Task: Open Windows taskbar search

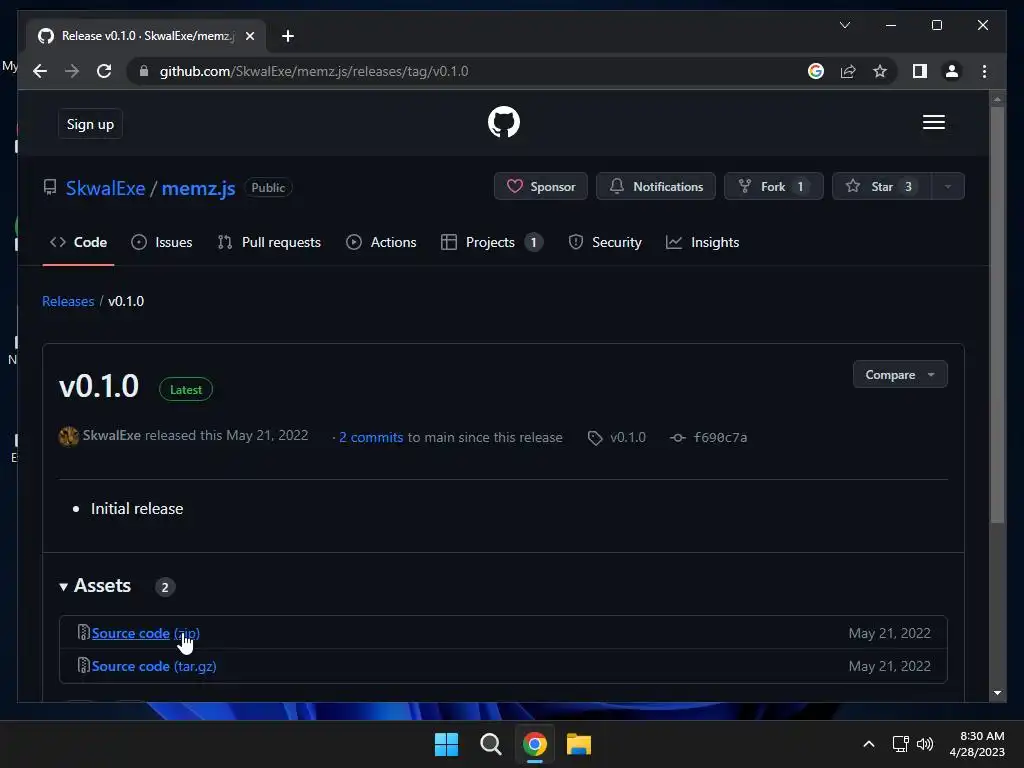Action: pos(490,744)
